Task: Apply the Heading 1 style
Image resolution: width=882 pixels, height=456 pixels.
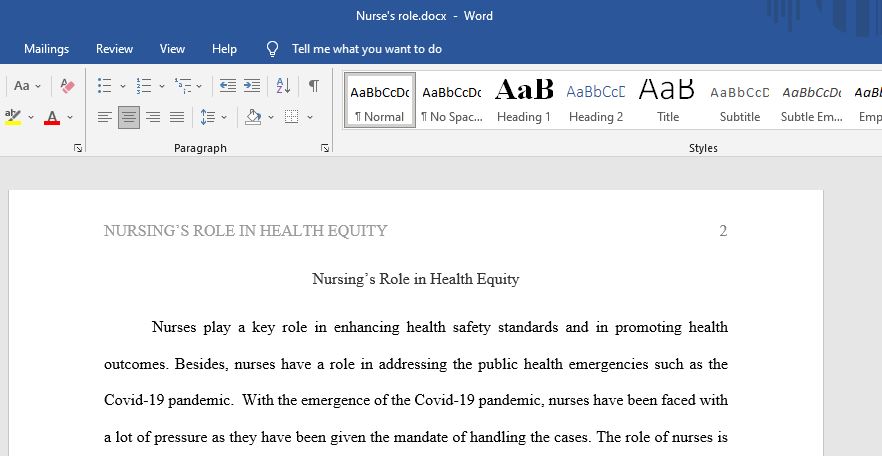Action: (524, 100)
